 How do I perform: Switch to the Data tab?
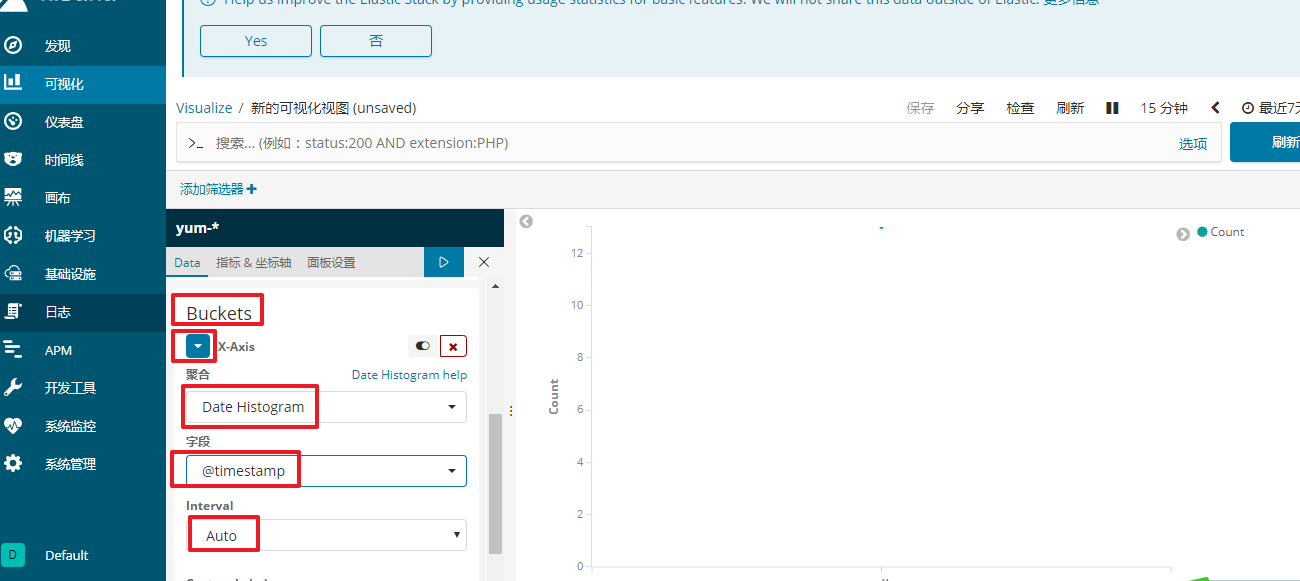[x=187, y=262]
